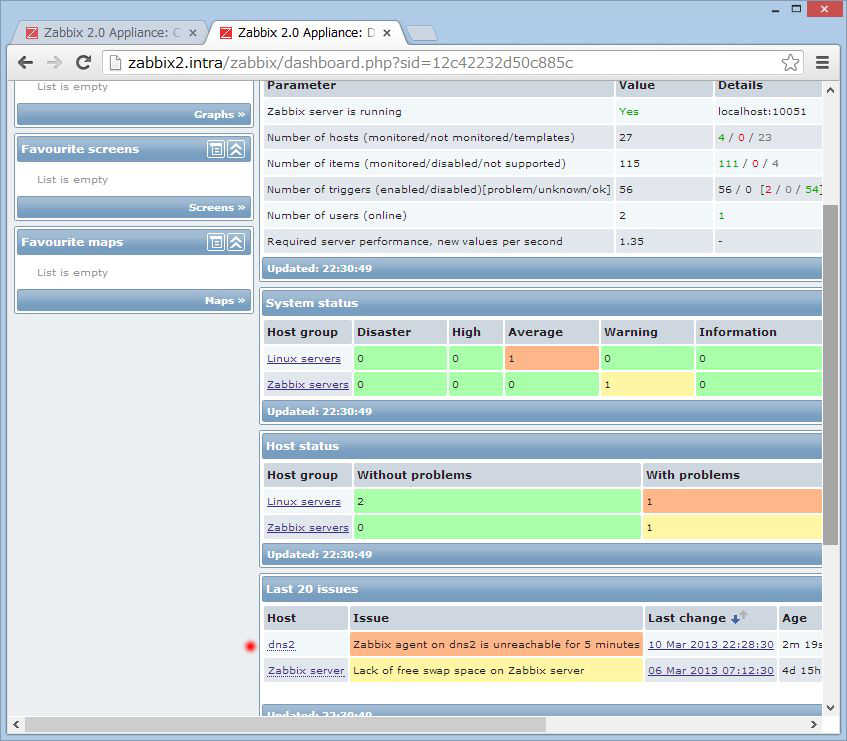Click the vertical scrollbar down arrow
Viewport: 847px width, 741px height.
(830, 708)
